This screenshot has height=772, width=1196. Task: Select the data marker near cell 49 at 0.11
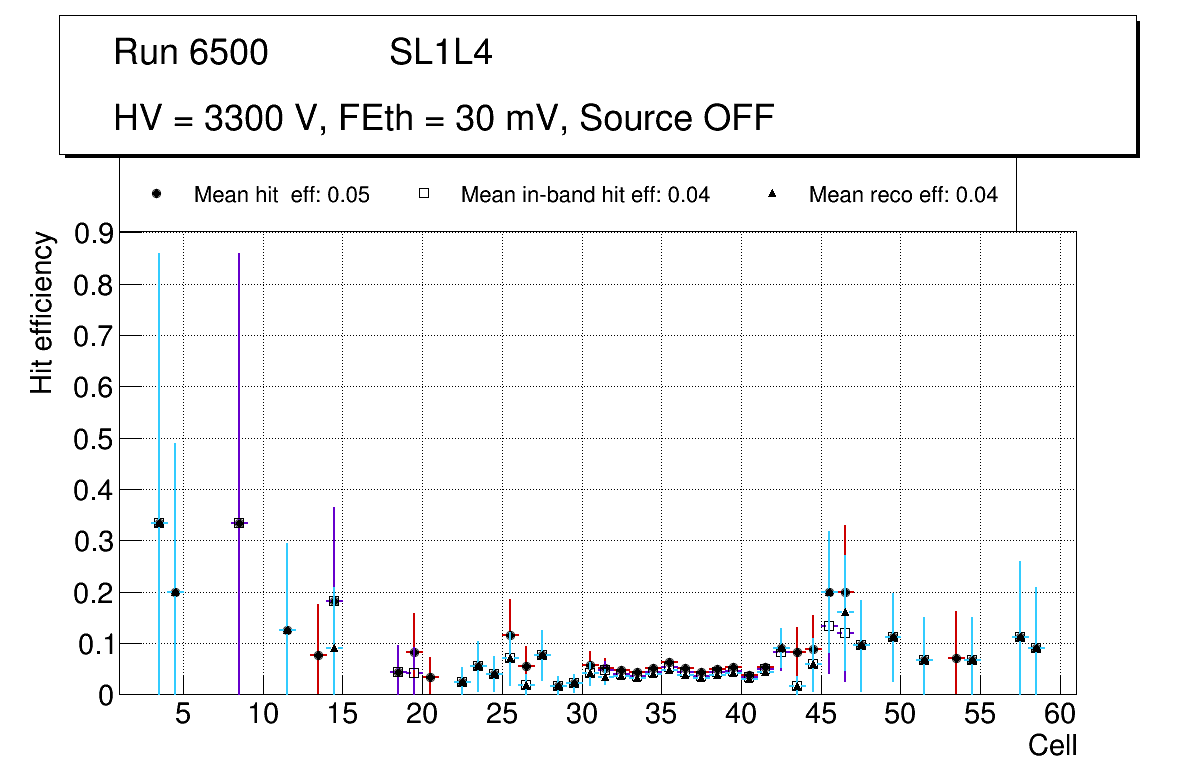[893, 637]
